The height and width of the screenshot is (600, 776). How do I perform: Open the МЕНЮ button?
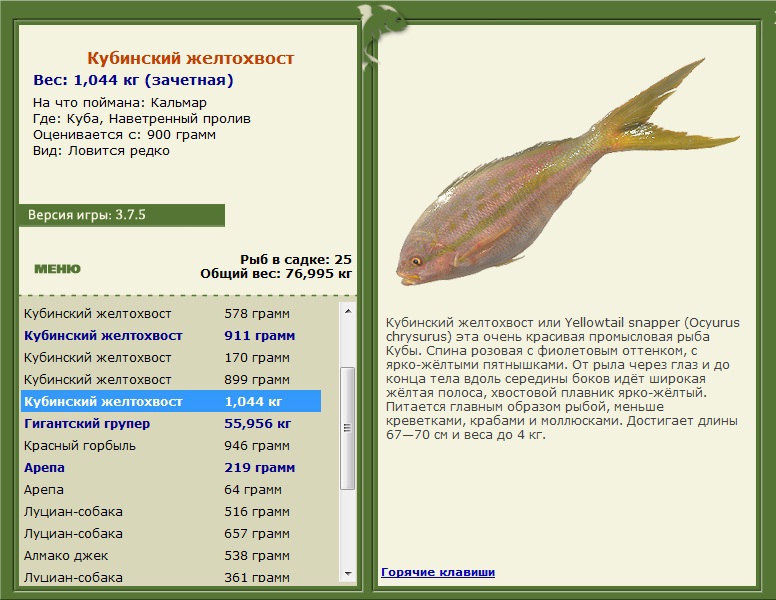(57, 269)
